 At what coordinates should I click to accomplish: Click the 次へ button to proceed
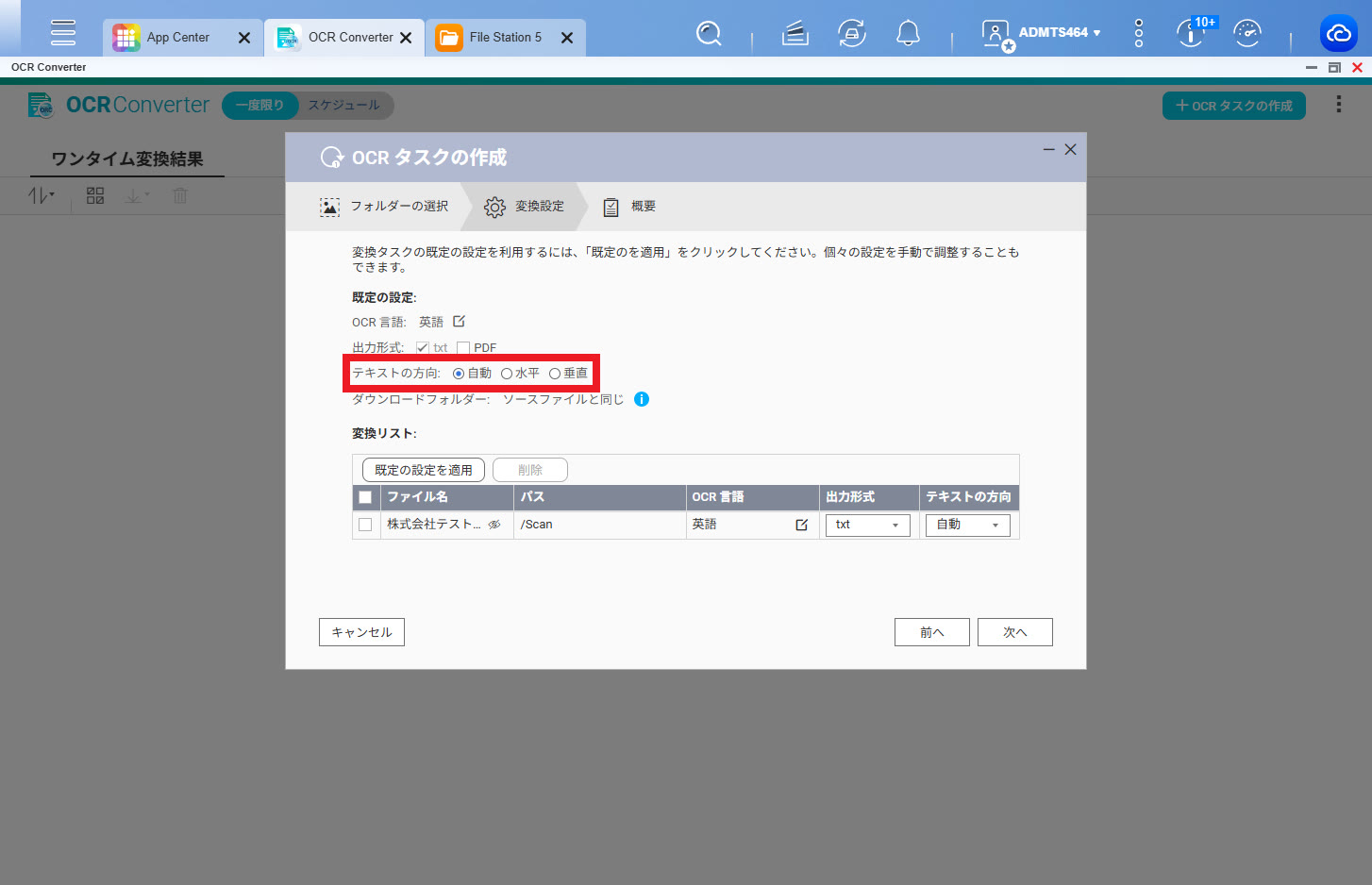click(1014, 632)
